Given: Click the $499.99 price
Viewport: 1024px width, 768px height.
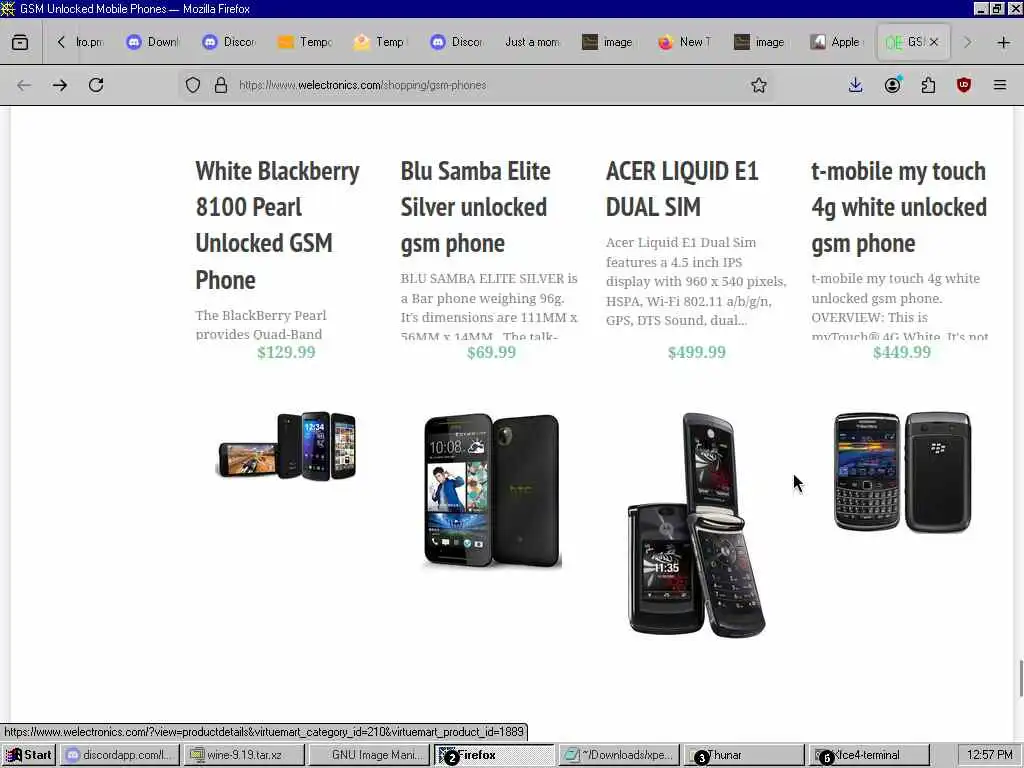Looking at the screenshot, I should pyautogui.click(x=697, y=353).
